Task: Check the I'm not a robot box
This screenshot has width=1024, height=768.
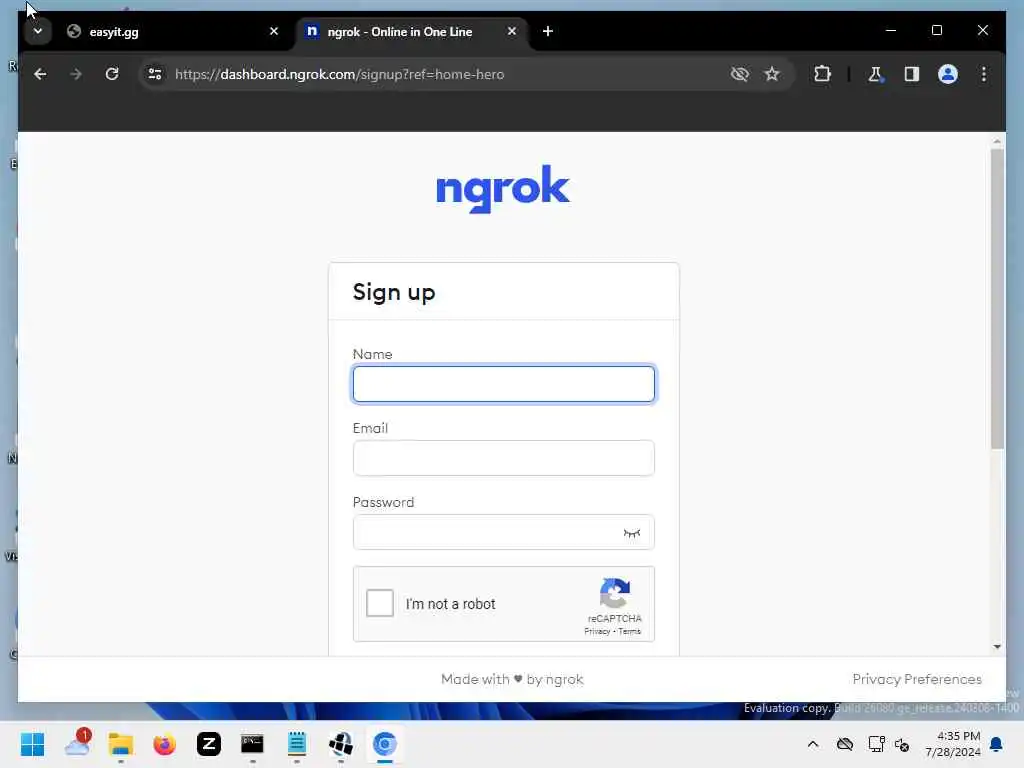Action: pyautogui.click(x=379, y=603)
